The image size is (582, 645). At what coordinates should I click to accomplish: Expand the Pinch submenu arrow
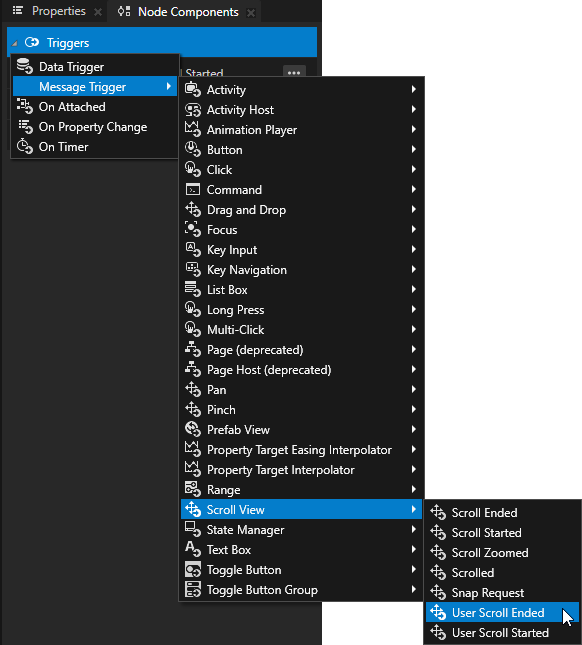413,409
